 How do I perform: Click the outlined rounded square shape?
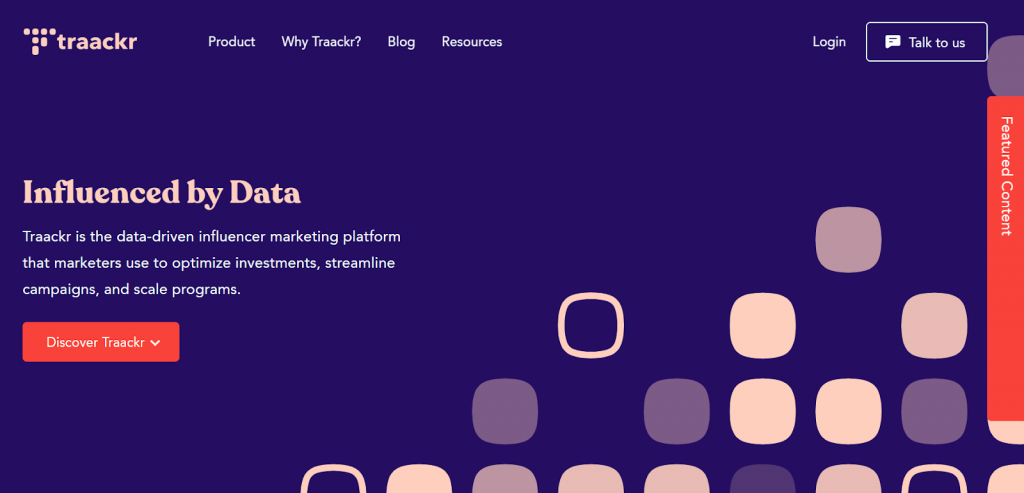tap(591, 325)
